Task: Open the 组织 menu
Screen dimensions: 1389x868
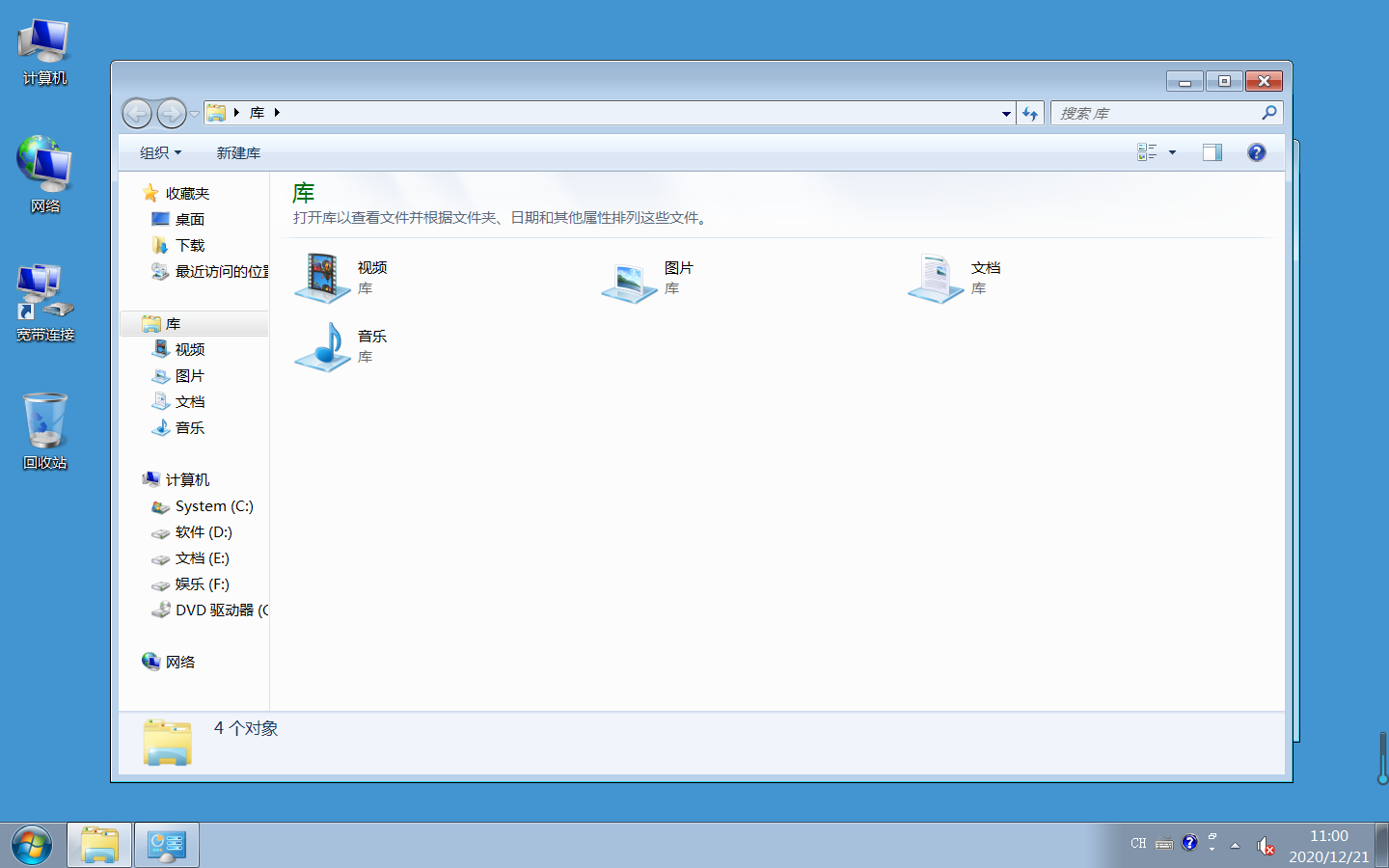Action: (x=159, y=151)
